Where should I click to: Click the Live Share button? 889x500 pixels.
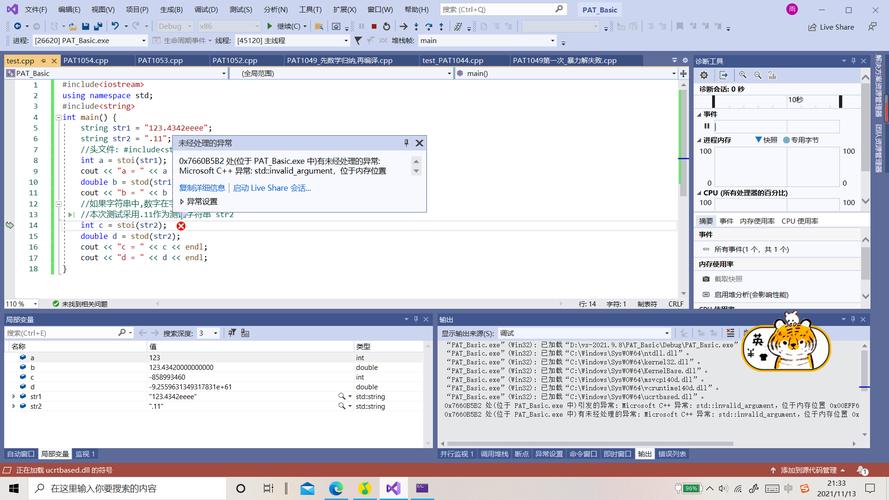[831, 27]
